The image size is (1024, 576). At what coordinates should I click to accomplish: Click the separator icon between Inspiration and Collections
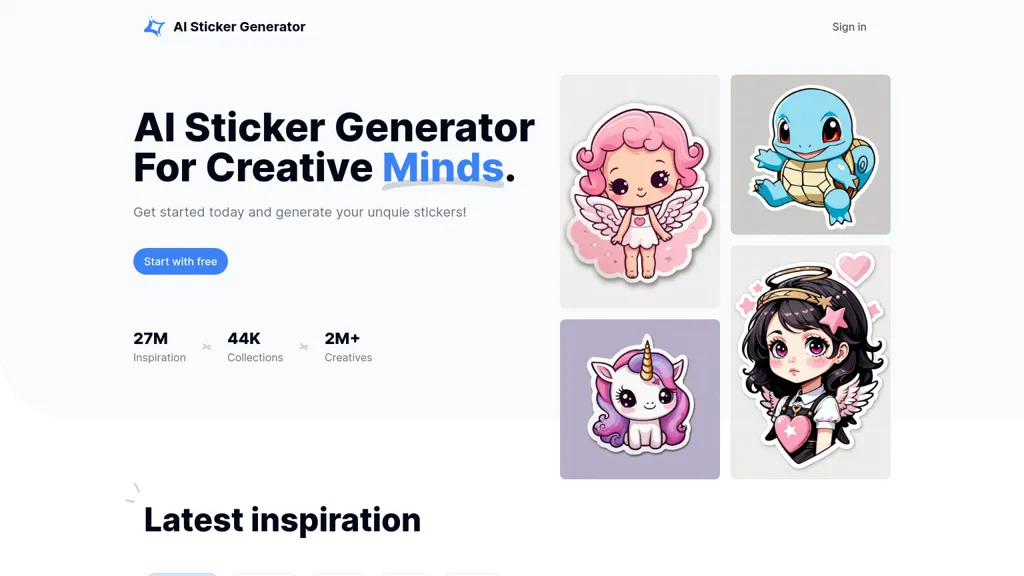[x=206, y=347]
